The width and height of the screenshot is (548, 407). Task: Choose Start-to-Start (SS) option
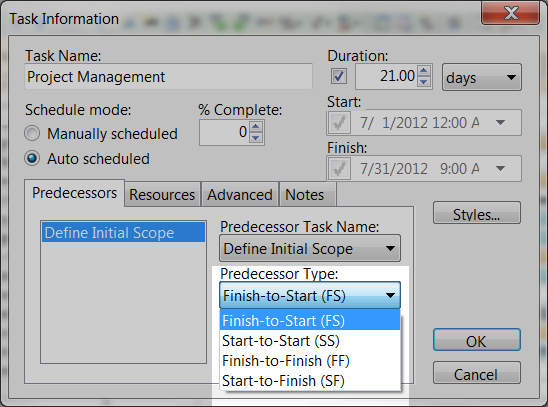[x=310, y=341]
